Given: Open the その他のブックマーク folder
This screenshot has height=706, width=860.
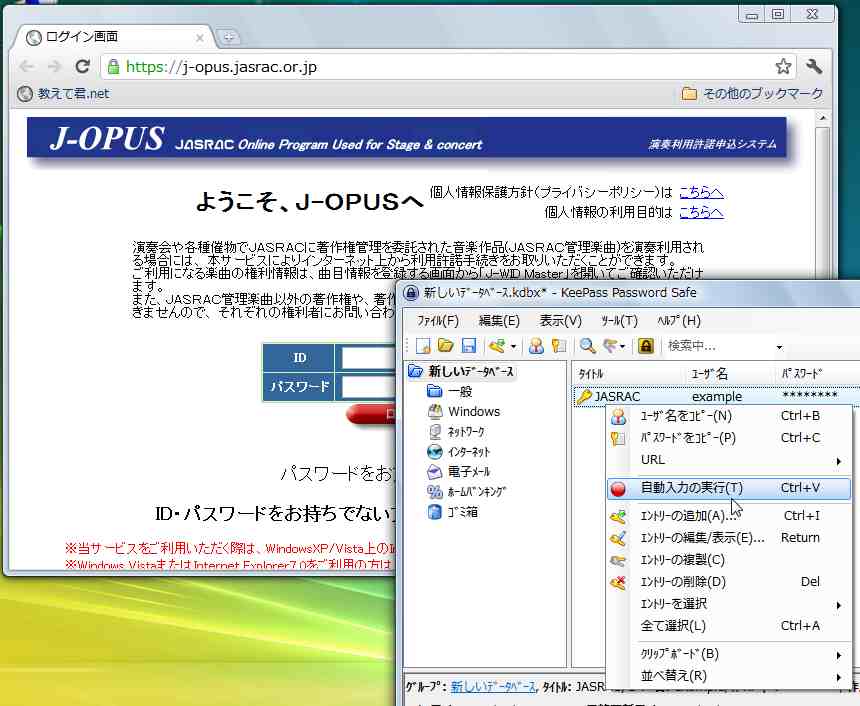Looking at the screenshot, I should (x=752, y=94).
